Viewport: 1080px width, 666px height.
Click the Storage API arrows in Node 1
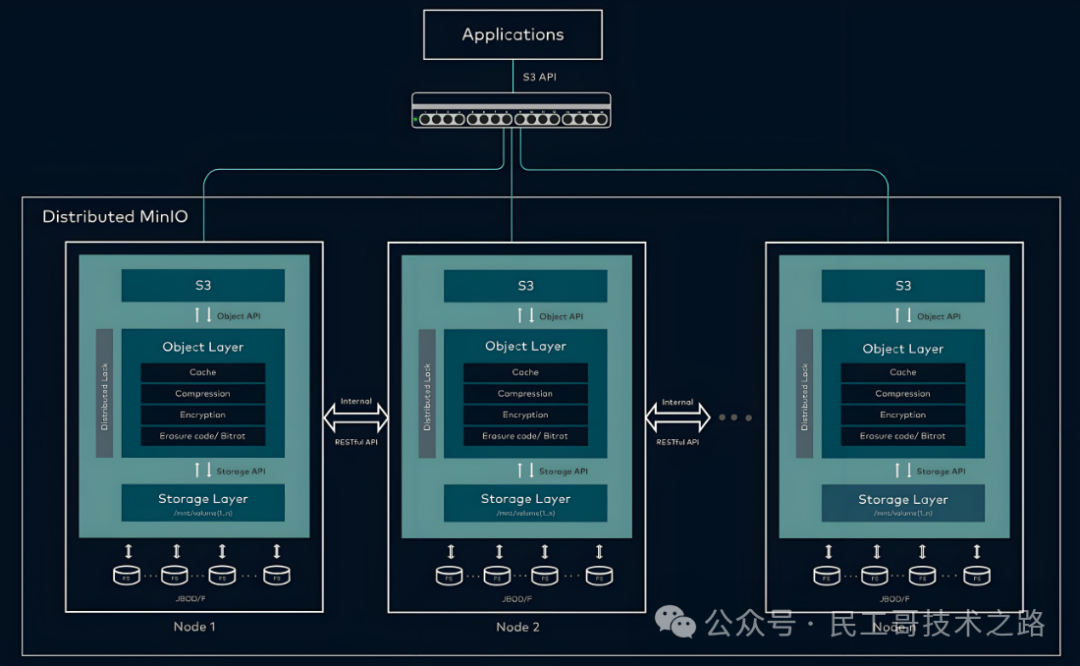(203, 470)
